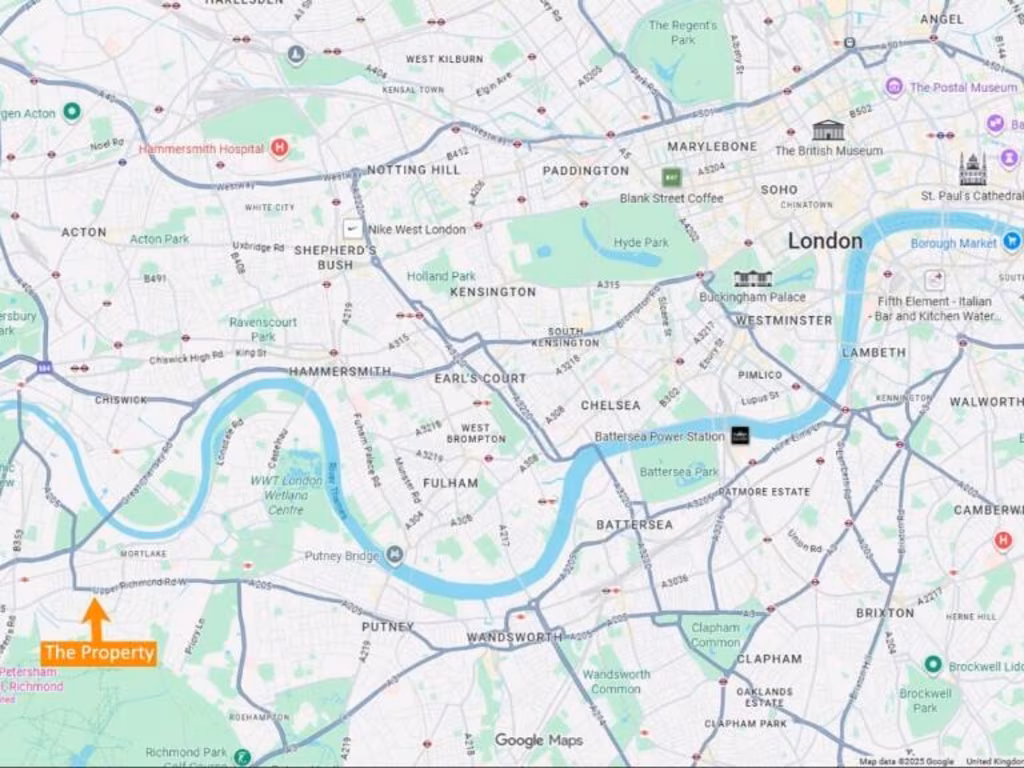Click the Putney Bridge transit icon
The height and width of the screenshot is (768, 1024).
pos(394,554)
